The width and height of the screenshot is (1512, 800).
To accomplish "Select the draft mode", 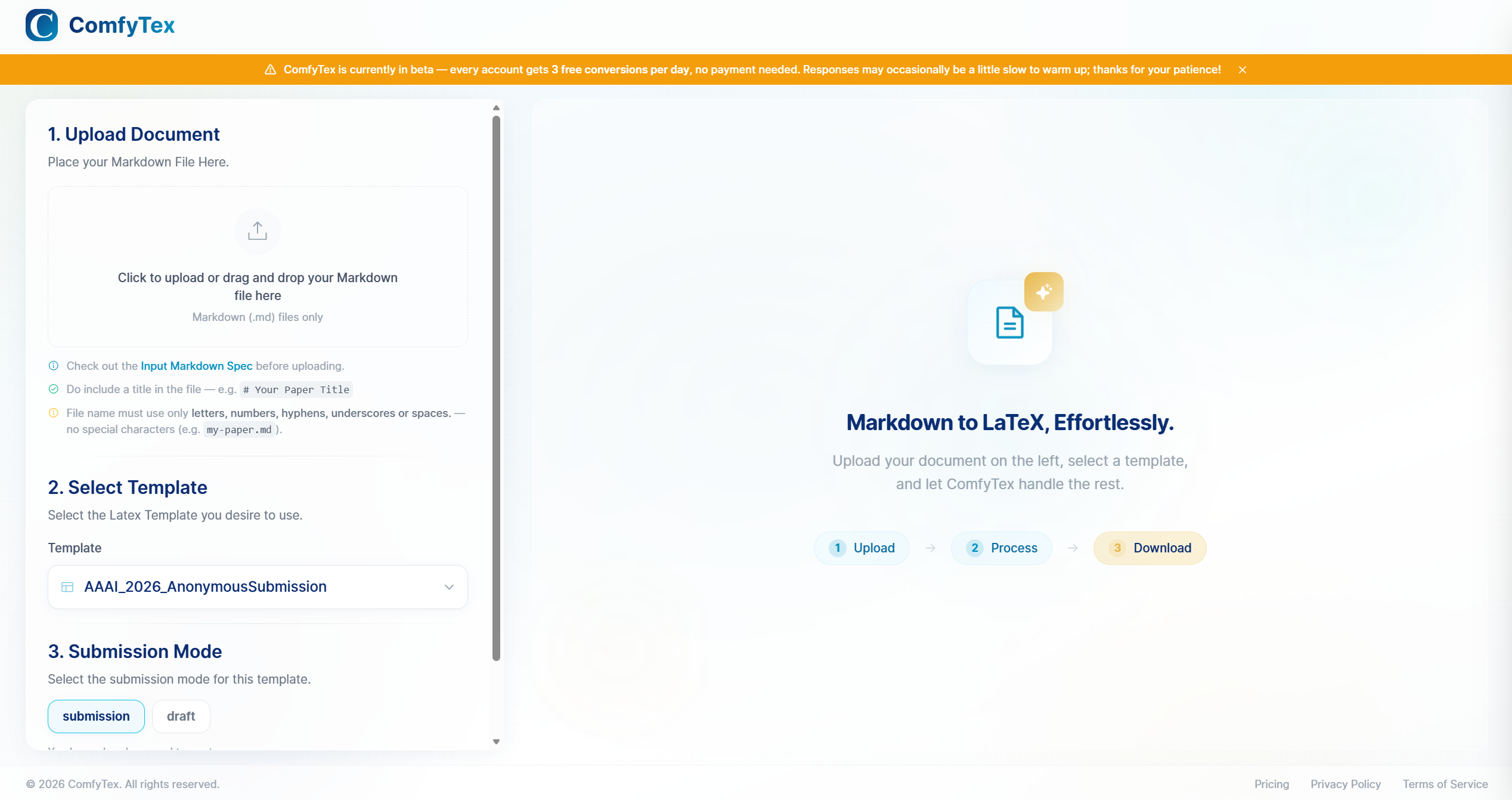I will [x=181, y=716].
